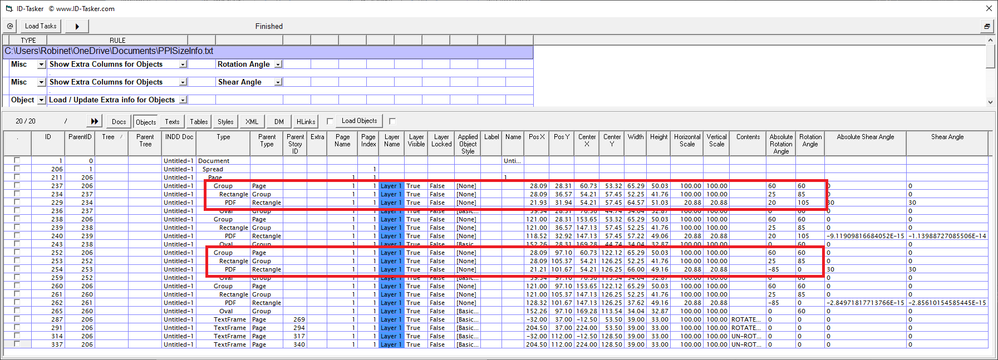Open the Rotation Angle dropdown
998x360 pixels.
pos(279,64)
